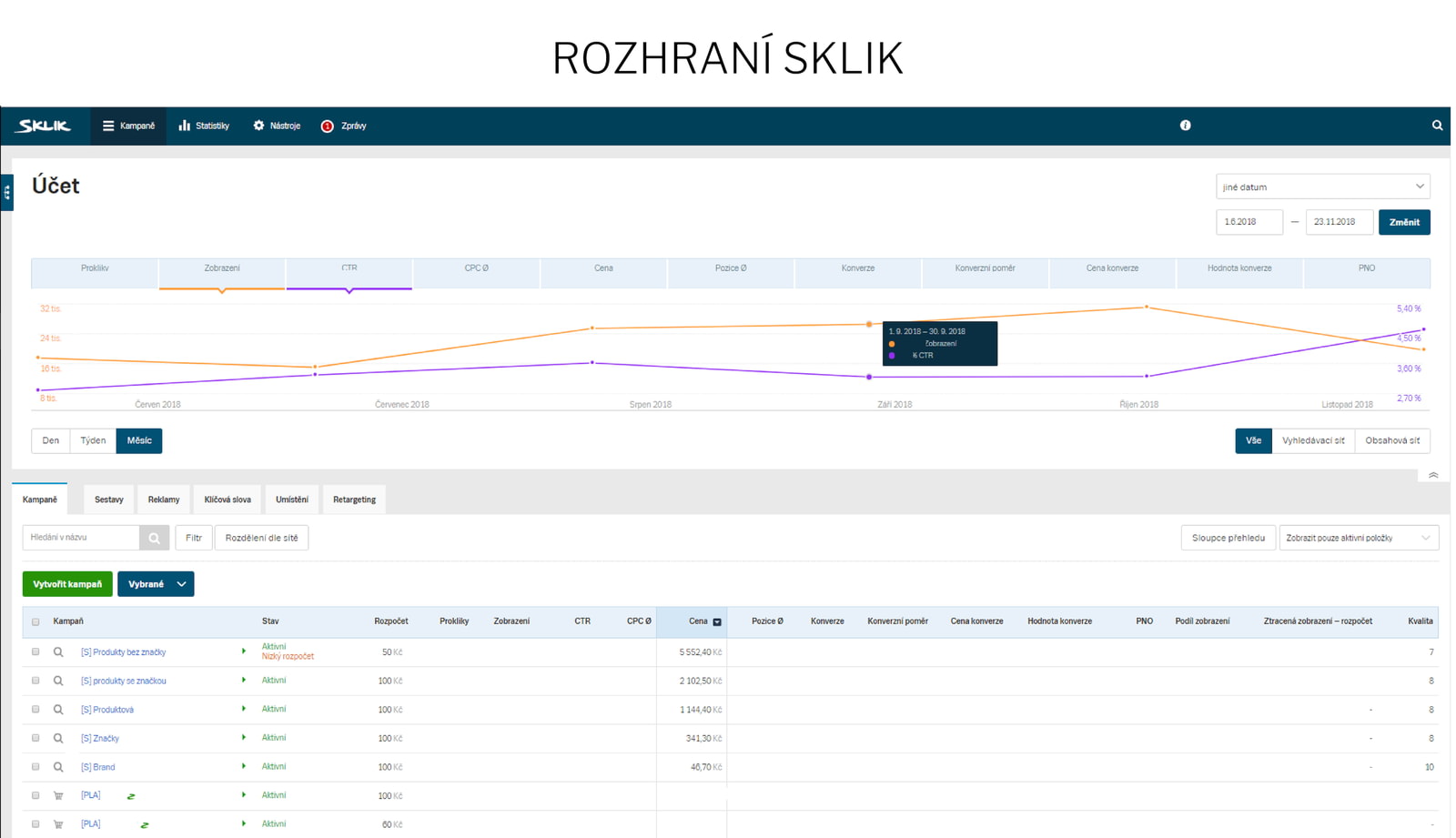Switch chart granularity to Měsíc
The image size is (1456, 838).
pos(139,440)
